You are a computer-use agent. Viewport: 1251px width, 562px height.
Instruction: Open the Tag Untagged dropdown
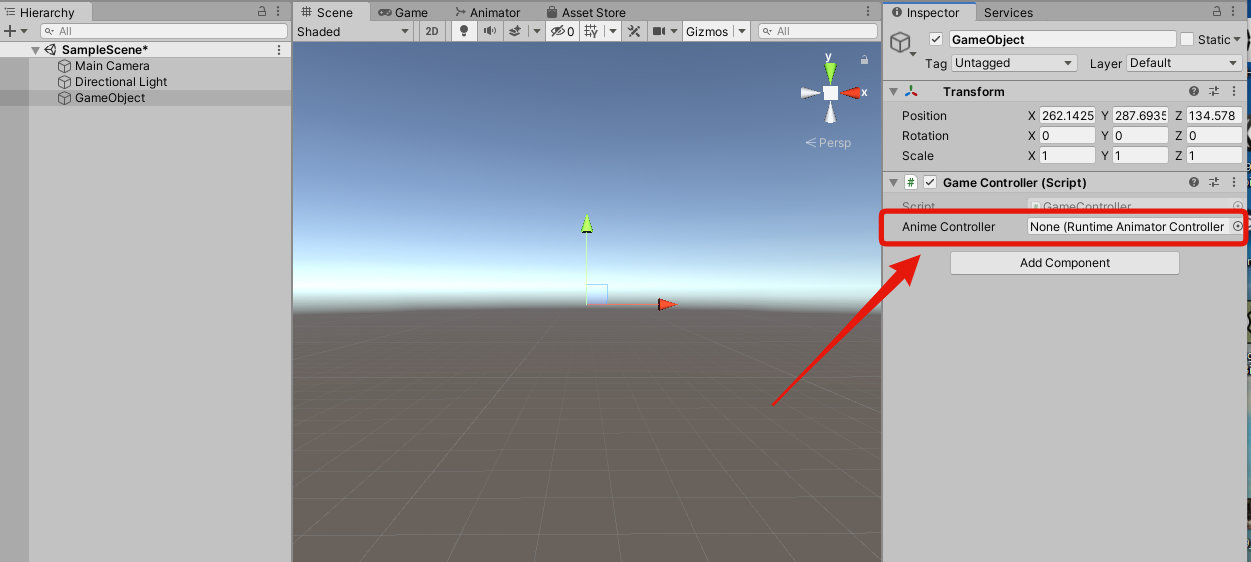point(1014,63)
